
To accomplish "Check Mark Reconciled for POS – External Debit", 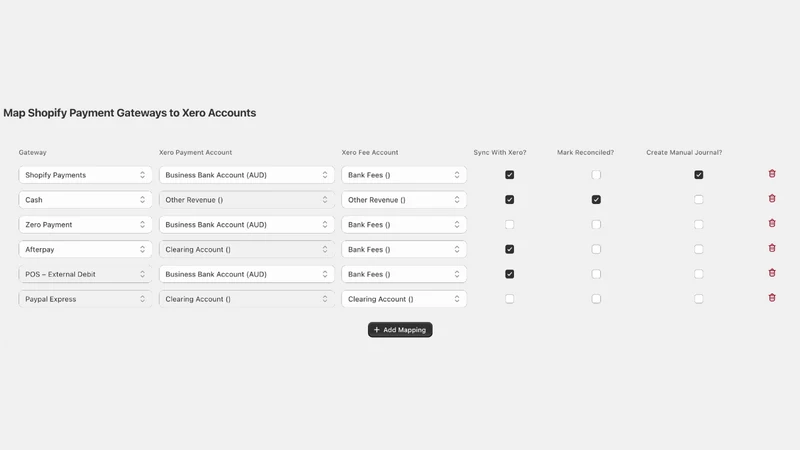I will coord(596,274).
